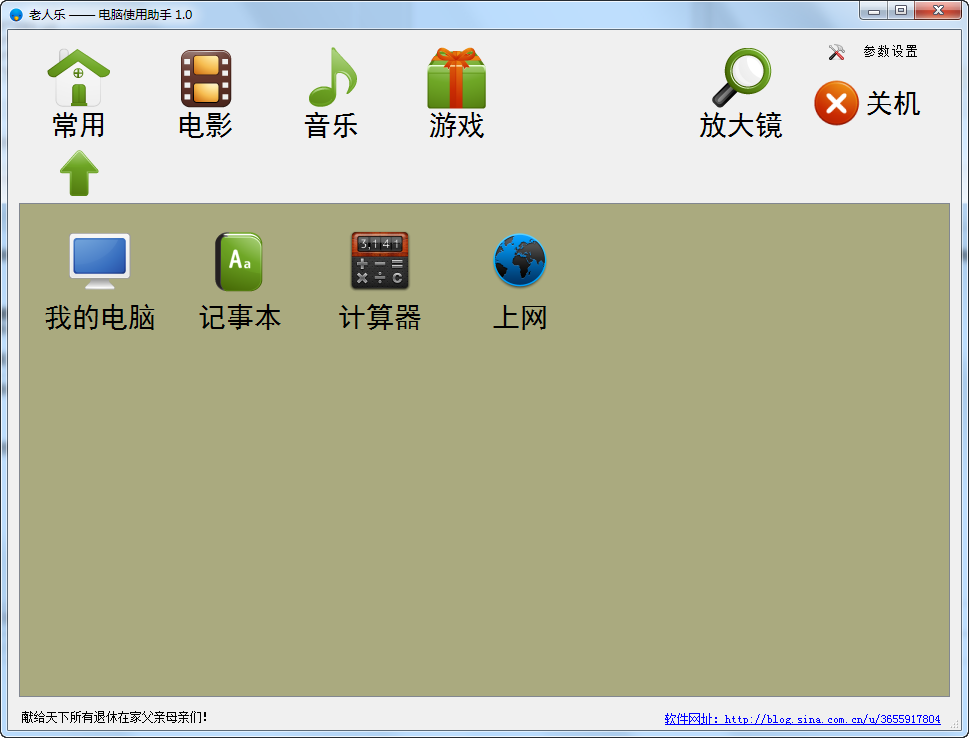
Task: Maximize the 老人乐 window
Action: tap(901, 11)
